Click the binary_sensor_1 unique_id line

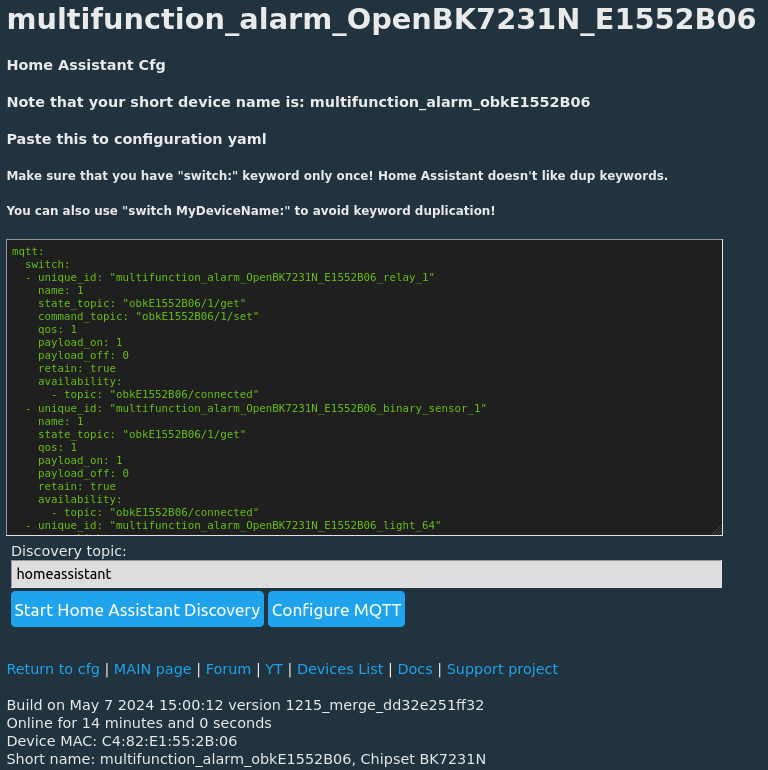(x=256, y=409)
